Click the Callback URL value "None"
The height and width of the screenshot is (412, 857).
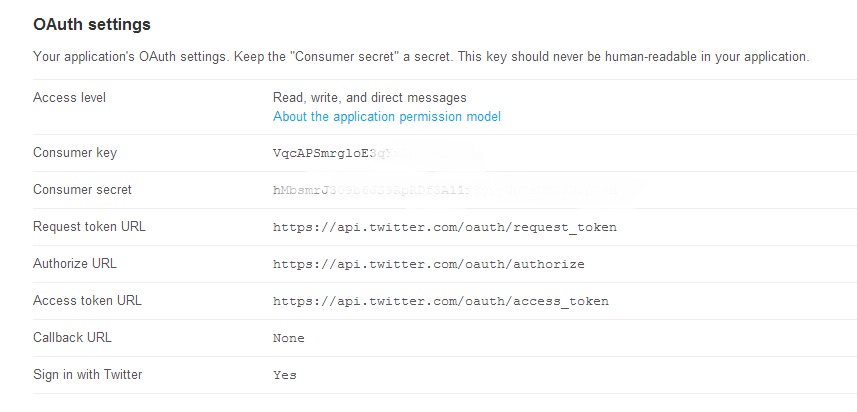[288, 339]
